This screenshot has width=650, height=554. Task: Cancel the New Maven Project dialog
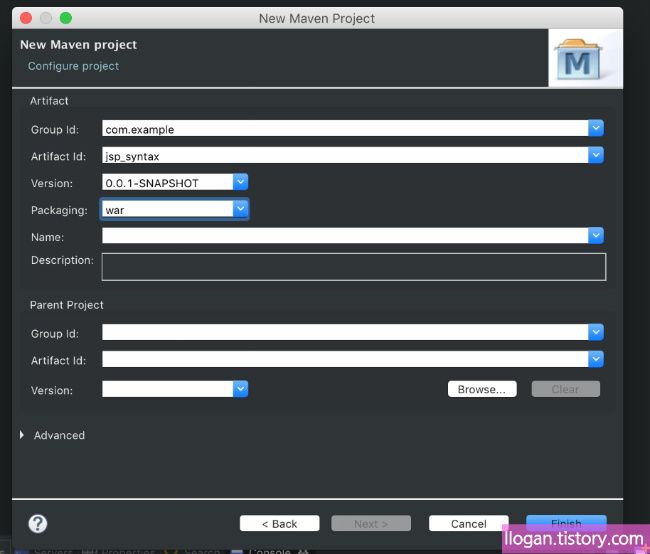point(469,523)
